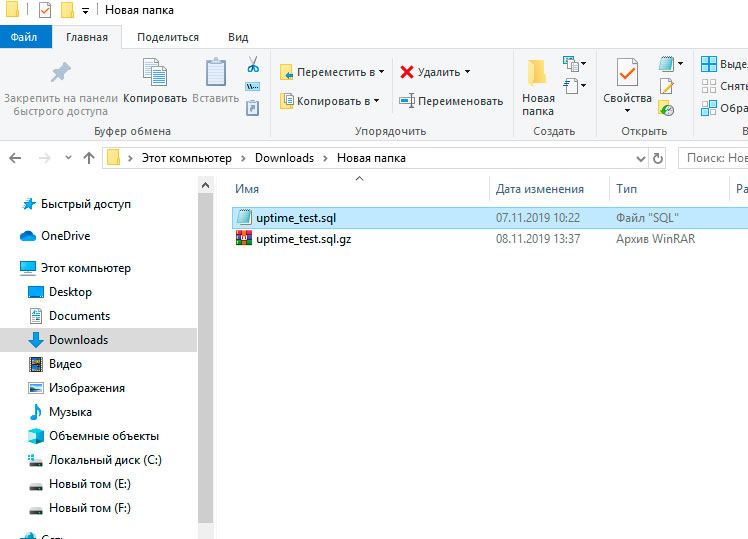Click the OneDrive cloud icon
This screenshot has height=539, width=748.
pos(28,236)
